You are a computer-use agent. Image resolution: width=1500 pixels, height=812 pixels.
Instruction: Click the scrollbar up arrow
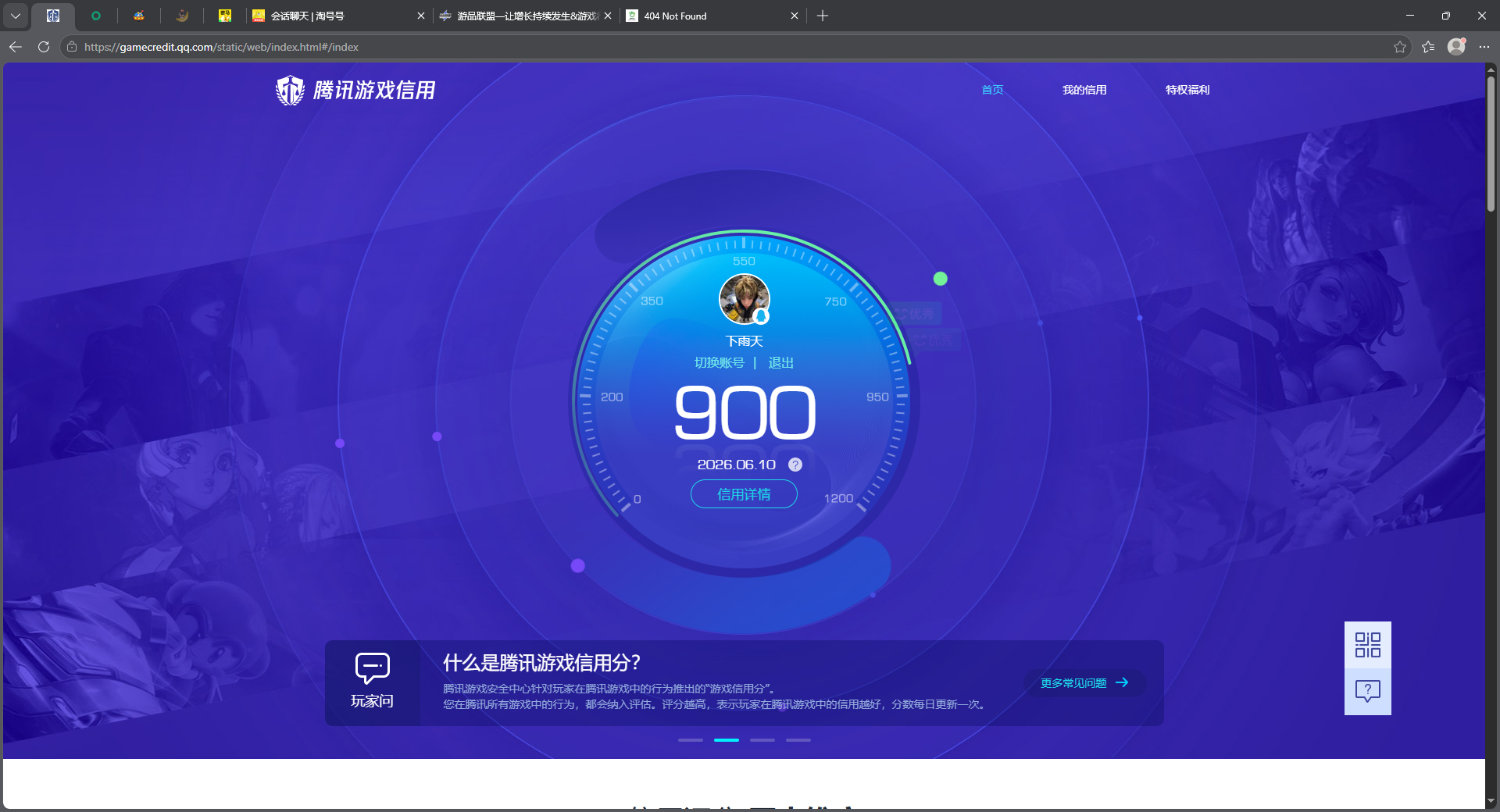point(1491,69)
